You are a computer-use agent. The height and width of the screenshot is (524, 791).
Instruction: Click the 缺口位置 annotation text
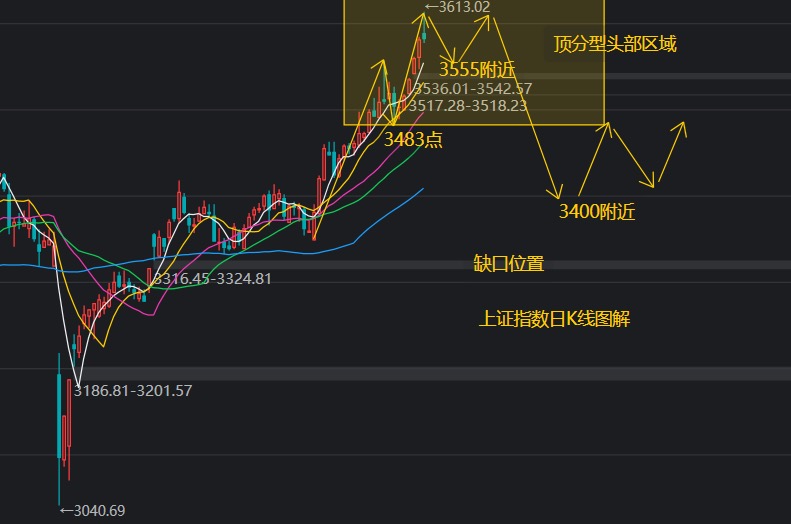508,263
